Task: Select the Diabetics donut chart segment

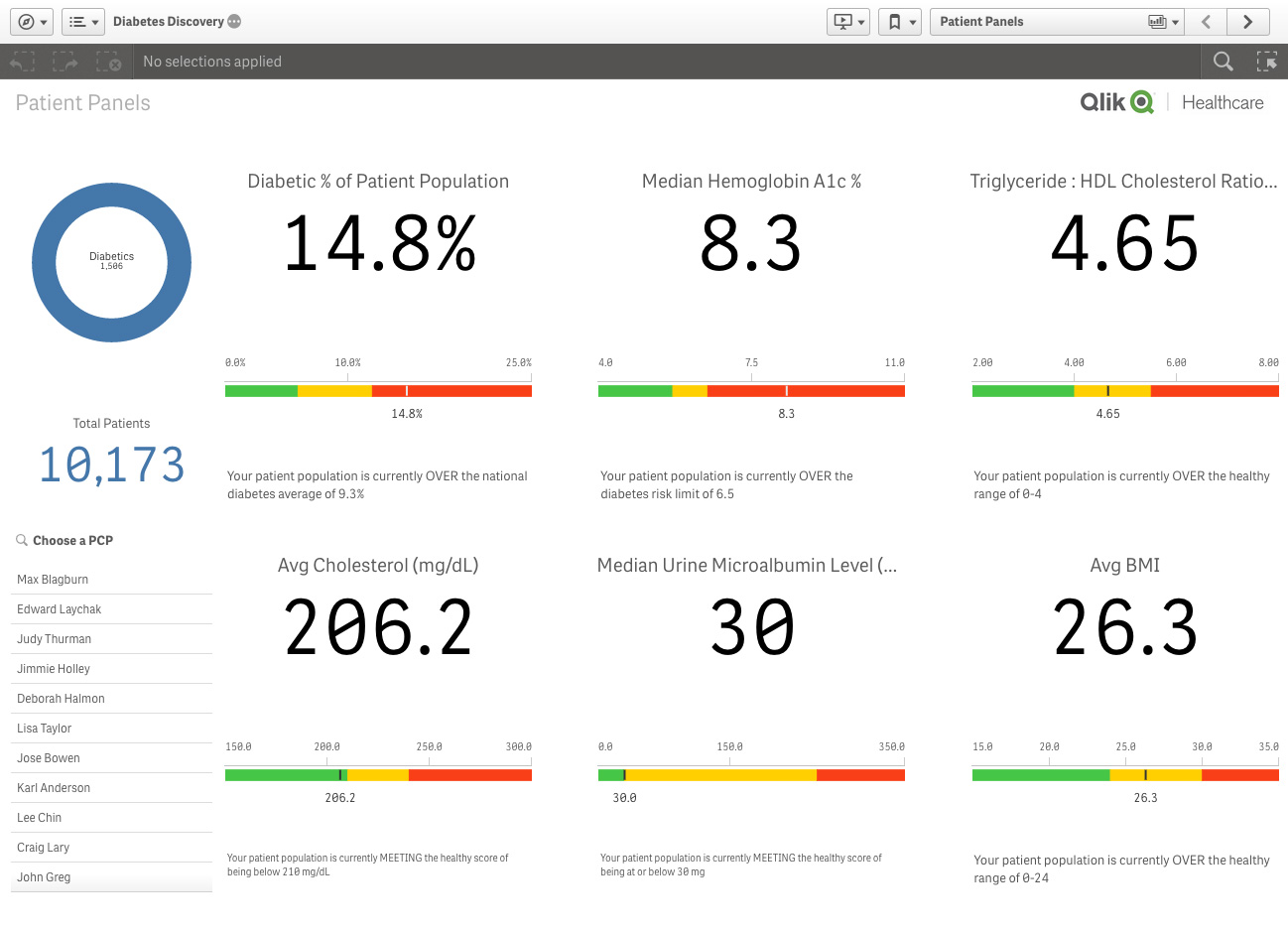Action: (x=111, y=194)
